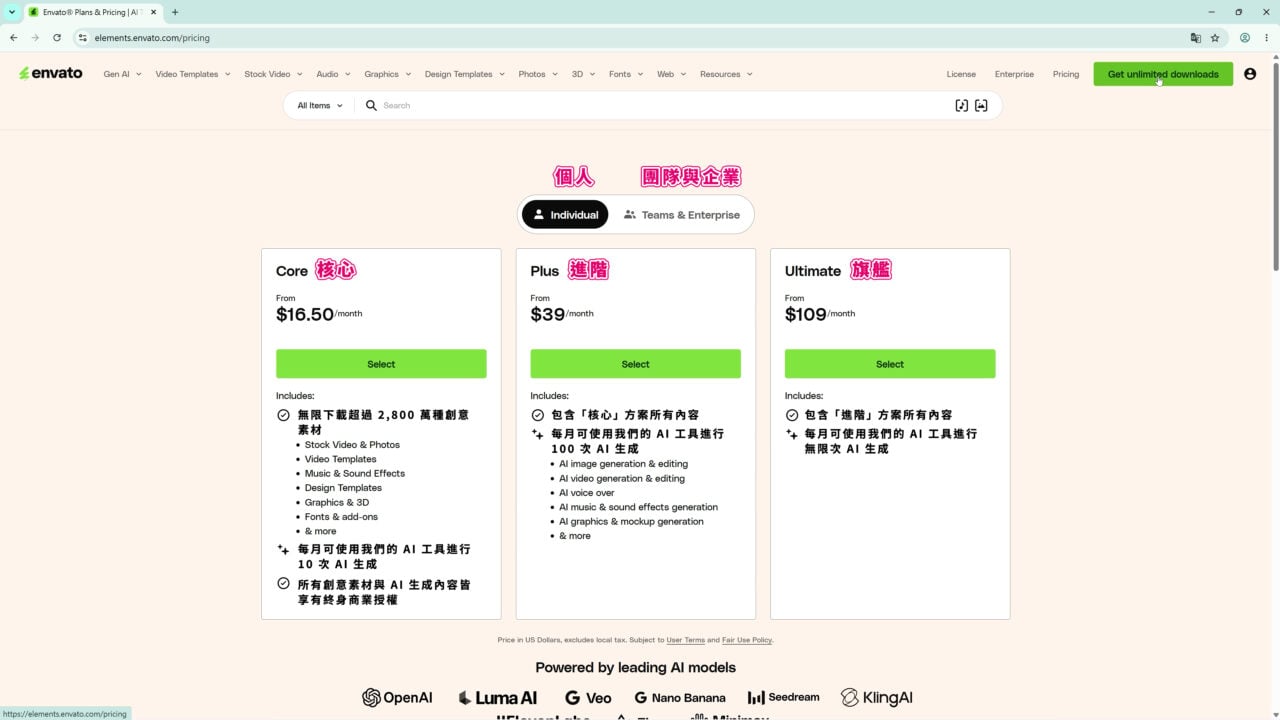This screenshot has width=1280, height=720.
Task: Click Get unlimited downloads button
Action: click(x=1163, y=74)
